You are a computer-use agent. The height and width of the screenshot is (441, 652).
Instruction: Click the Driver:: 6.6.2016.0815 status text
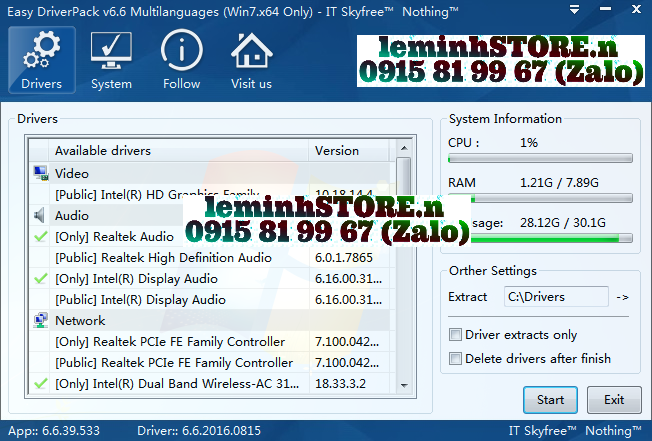click(199, 431)
